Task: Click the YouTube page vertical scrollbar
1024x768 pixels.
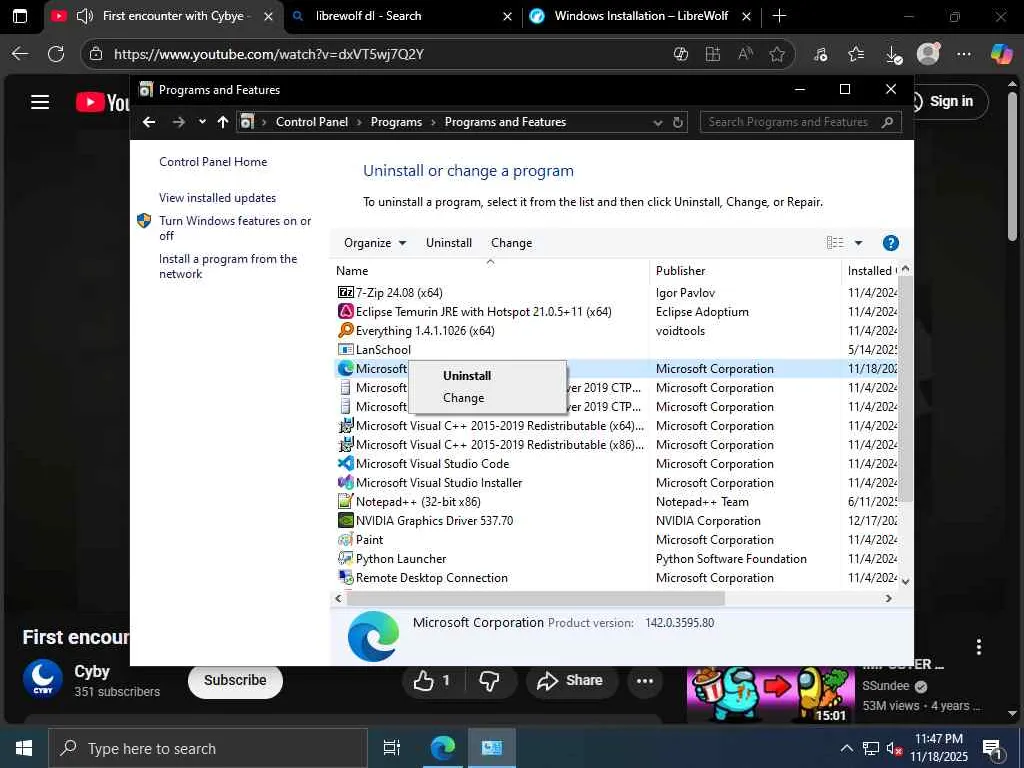Action: click(1012, 166)
